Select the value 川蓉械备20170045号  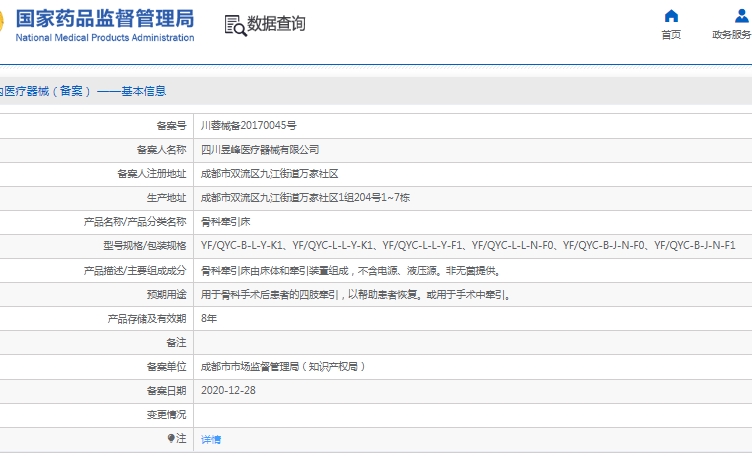248,126
